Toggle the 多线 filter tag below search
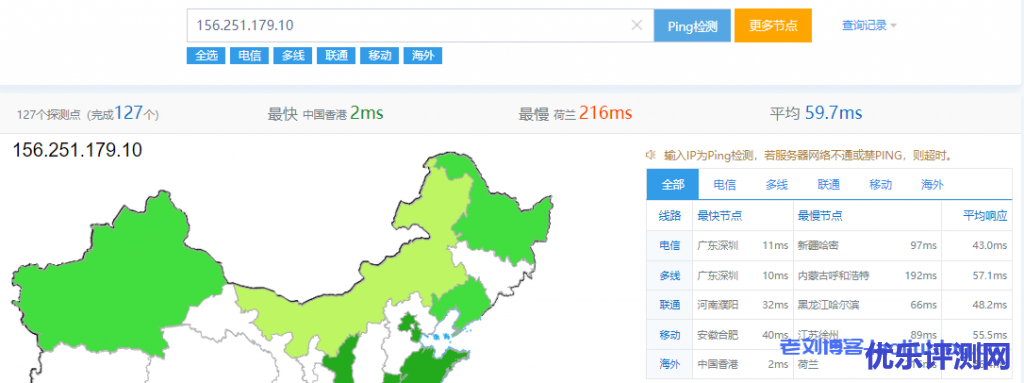The height and width of the screenshot is (383, 1024). pyautogui.click(x=293, y=56)
